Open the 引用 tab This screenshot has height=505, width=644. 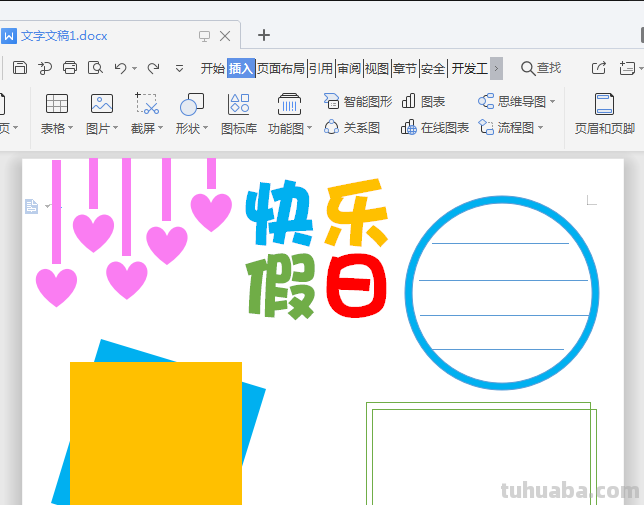(x=320, y=68)
